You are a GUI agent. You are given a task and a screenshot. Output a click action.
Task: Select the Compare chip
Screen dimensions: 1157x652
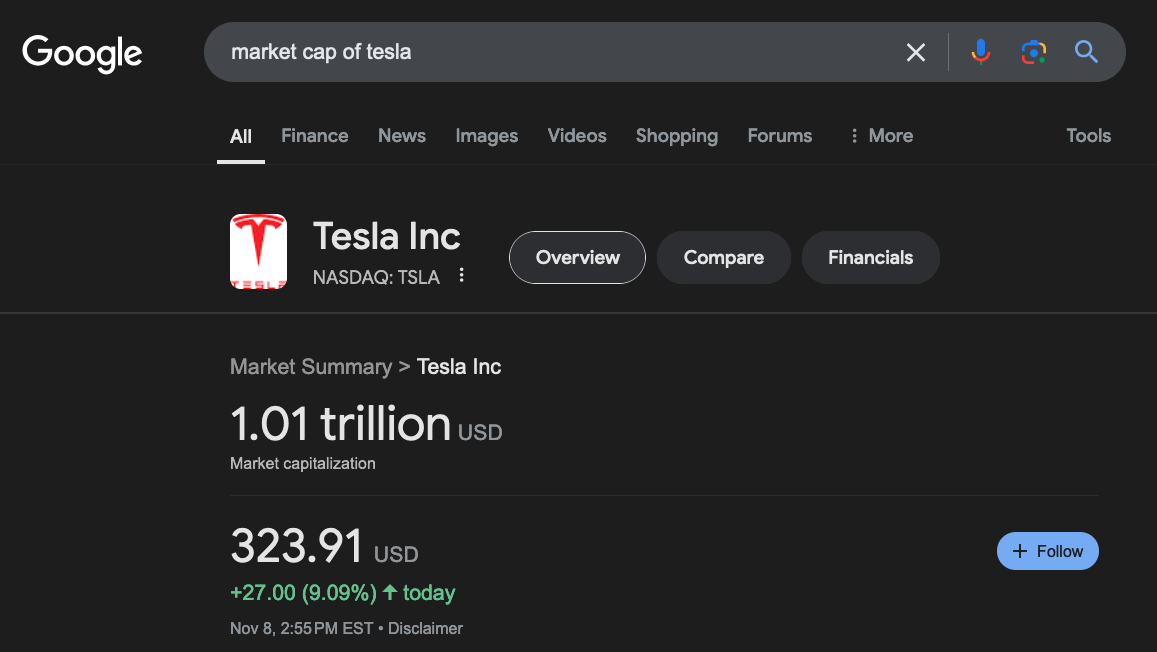coord(723,257)
